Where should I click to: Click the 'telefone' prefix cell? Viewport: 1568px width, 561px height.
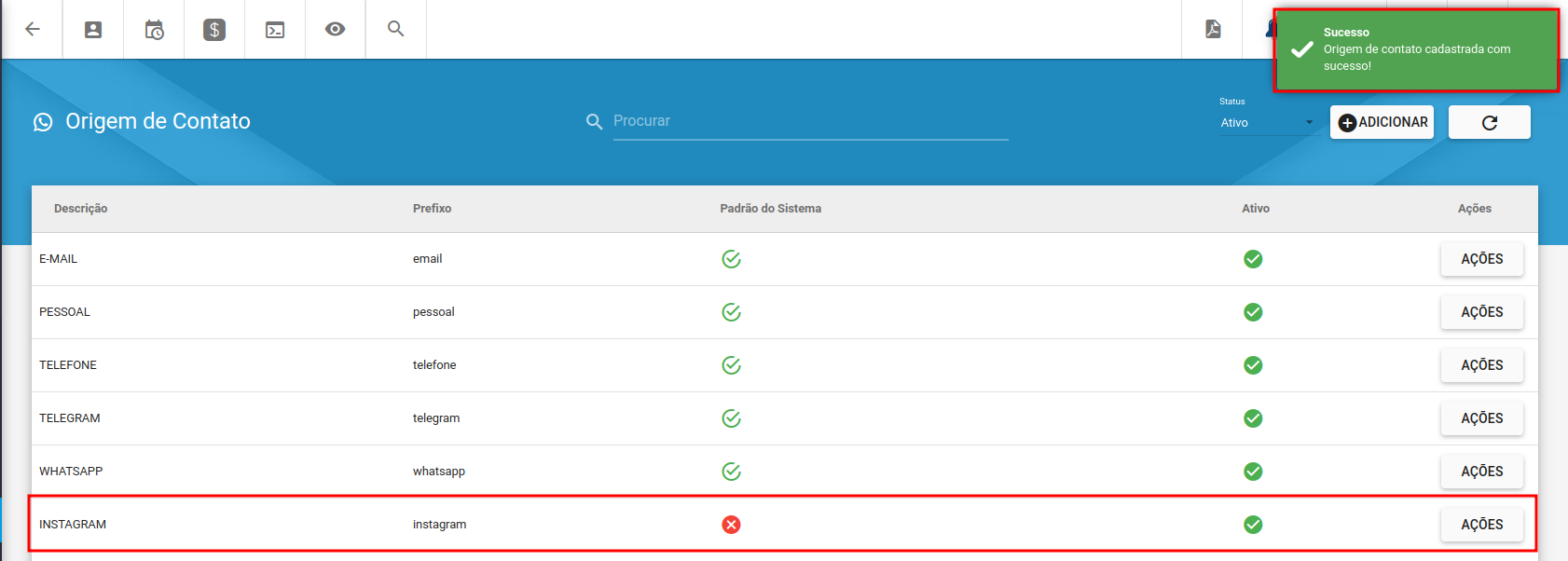[434, 365]
